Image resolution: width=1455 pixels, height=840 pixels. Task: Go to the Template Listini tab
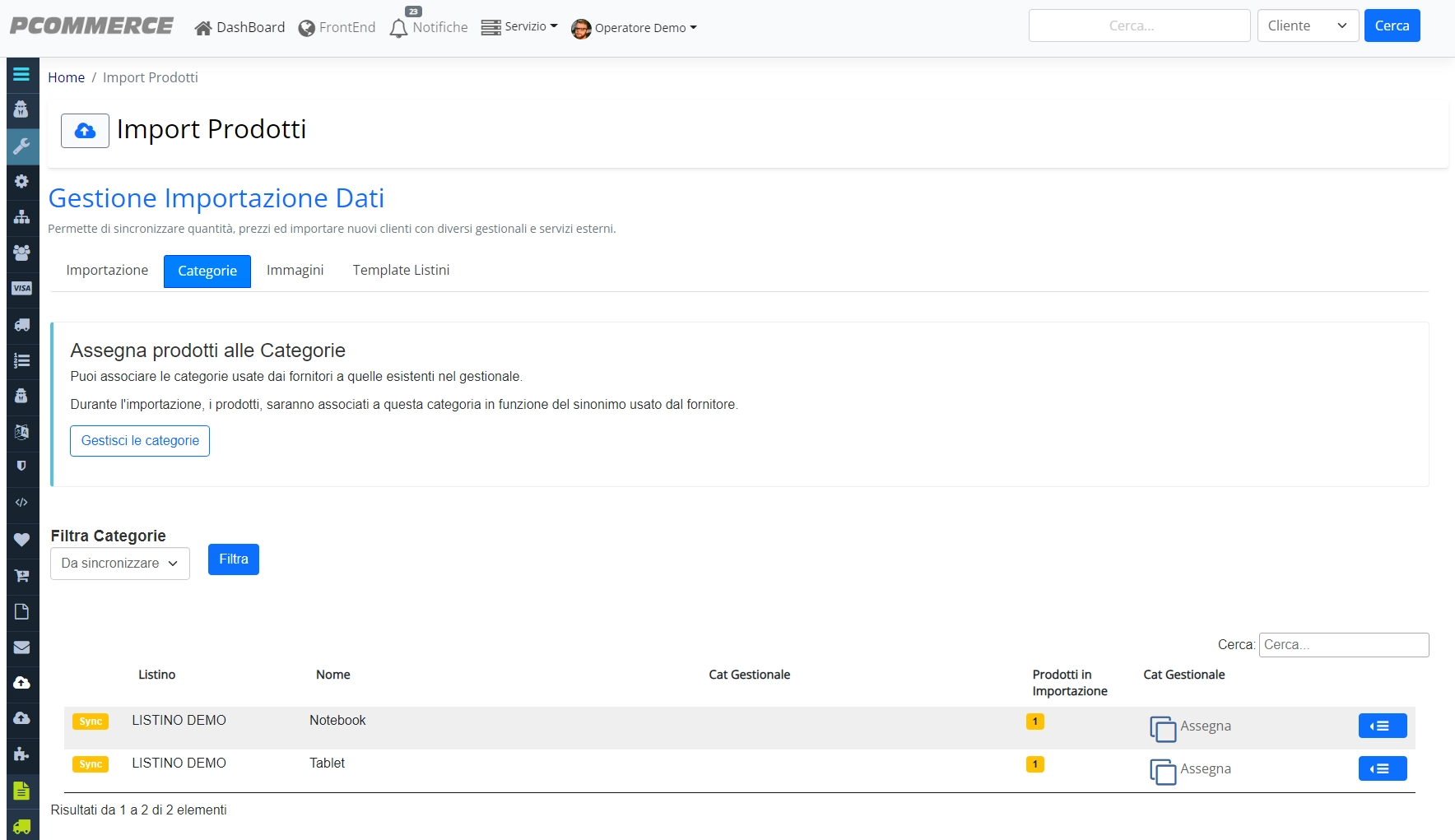[x=401, y=271]
